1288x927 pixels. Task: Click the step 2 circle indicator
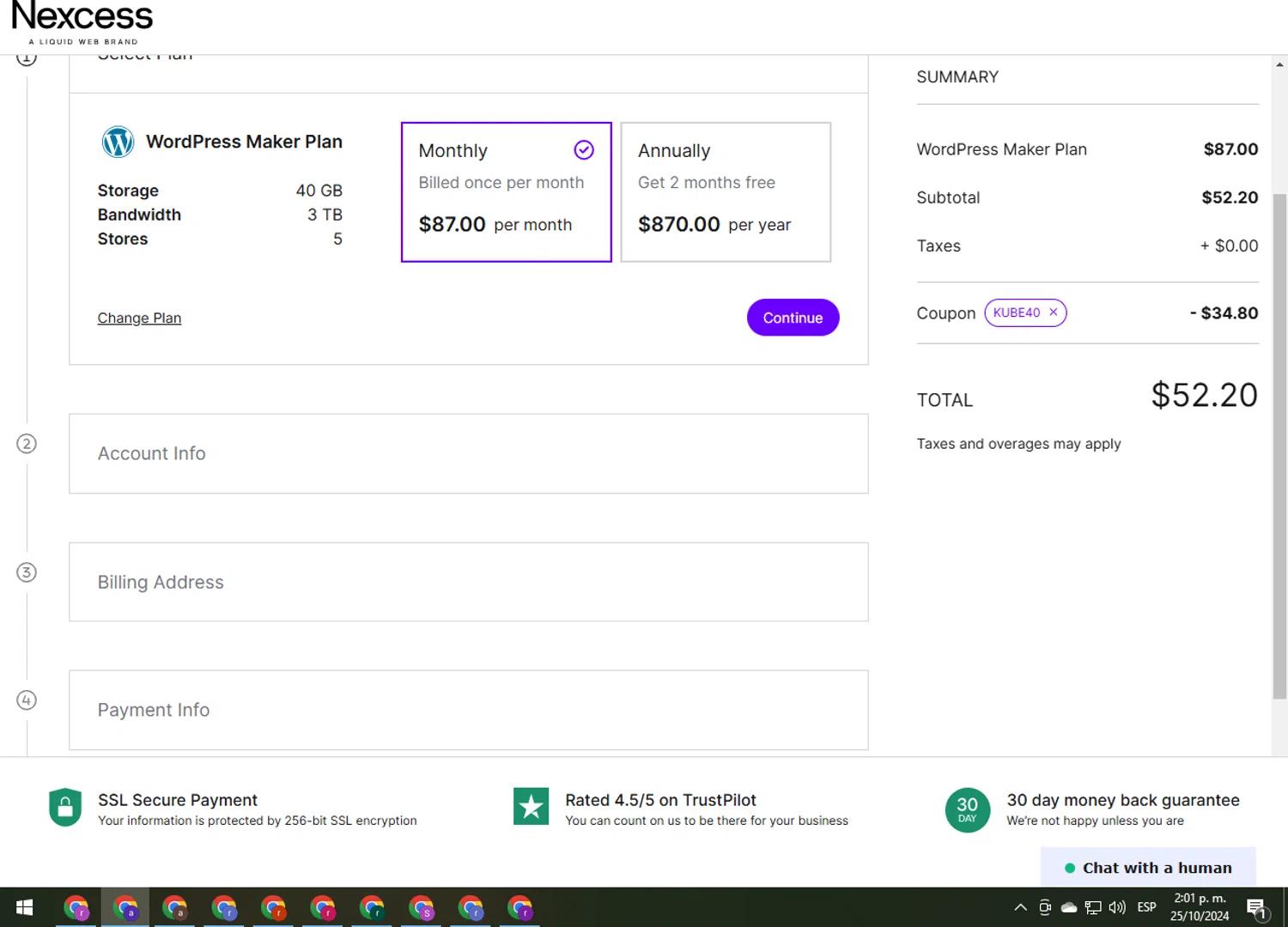(27, 444)
